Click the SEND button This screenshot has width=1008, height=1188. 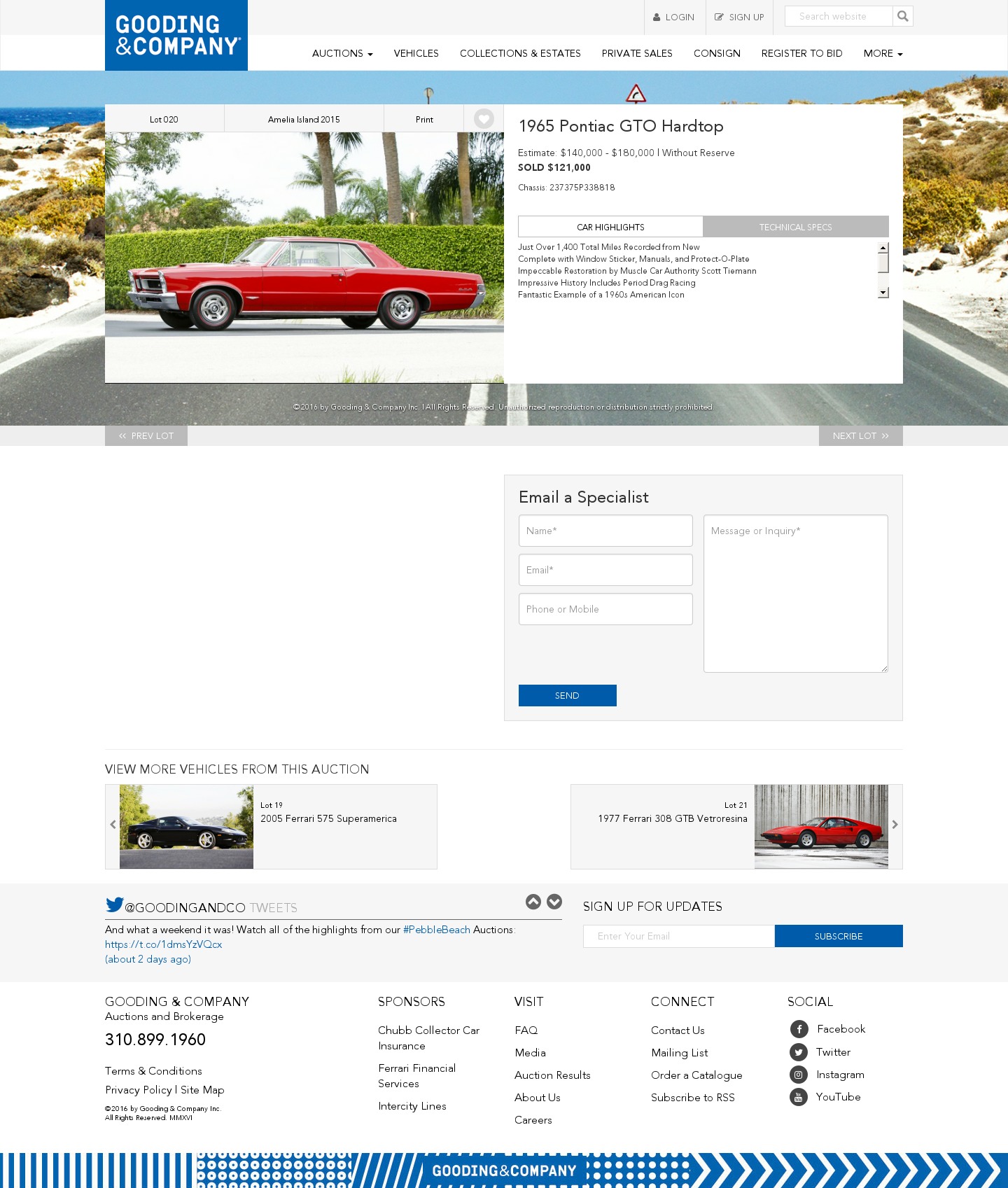tap(568, 695)
